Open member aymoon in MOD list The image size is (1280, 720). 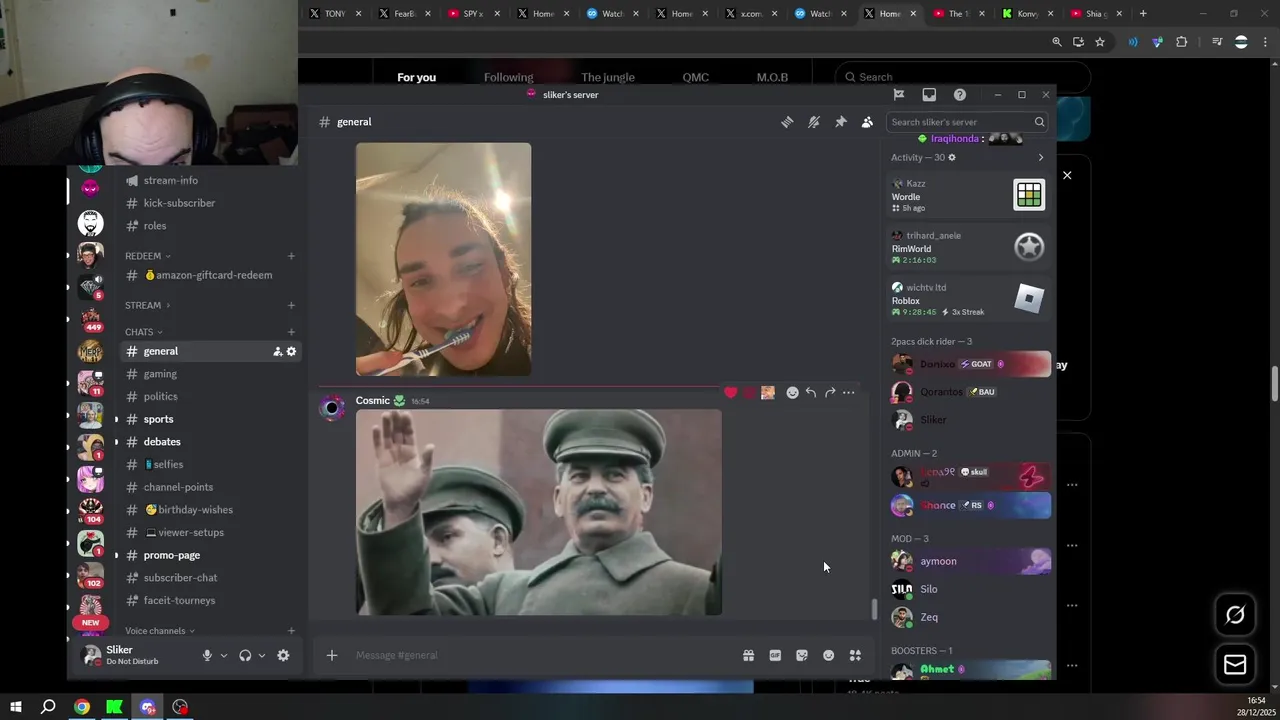coord(970,561)
